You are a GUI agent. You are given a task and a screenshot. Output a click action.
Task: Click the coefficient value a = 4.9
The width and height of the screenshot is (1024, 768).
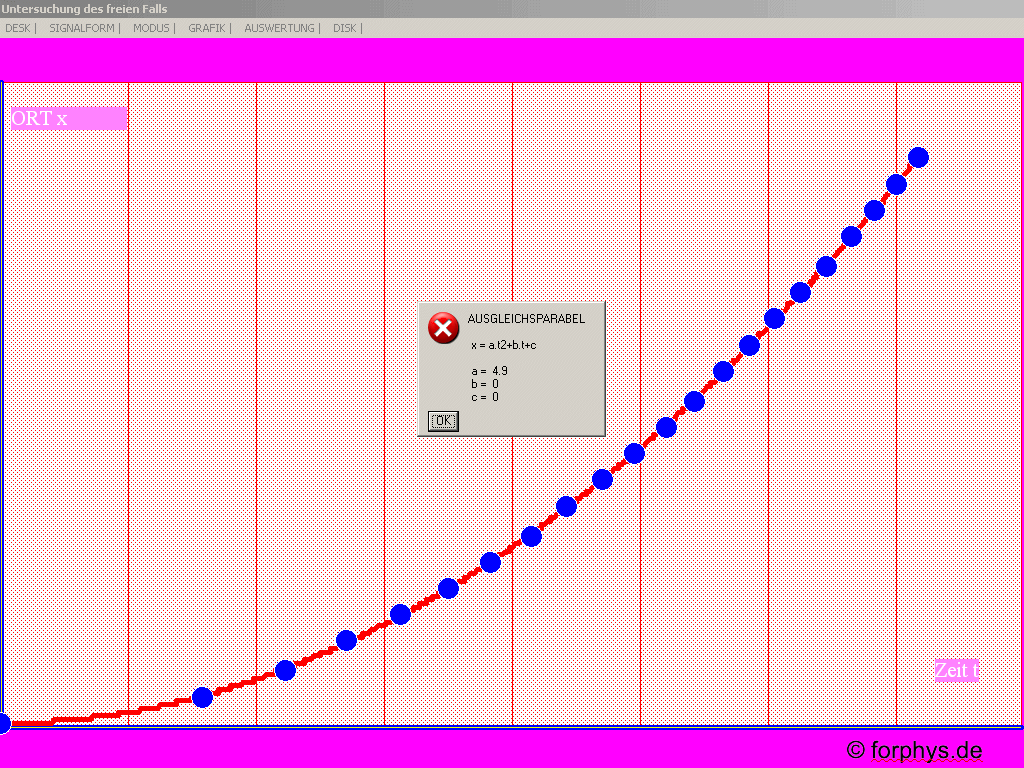click(x=489, y=371)
